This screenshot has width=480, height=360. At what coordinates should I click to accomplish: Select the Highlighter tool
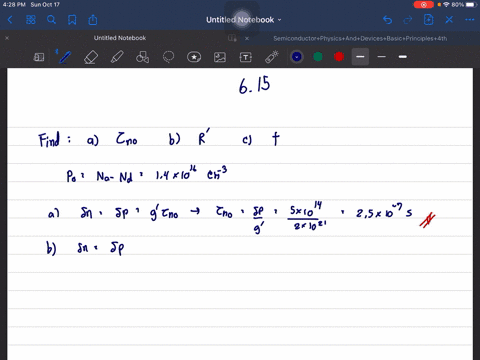click(x=117, y=57)
